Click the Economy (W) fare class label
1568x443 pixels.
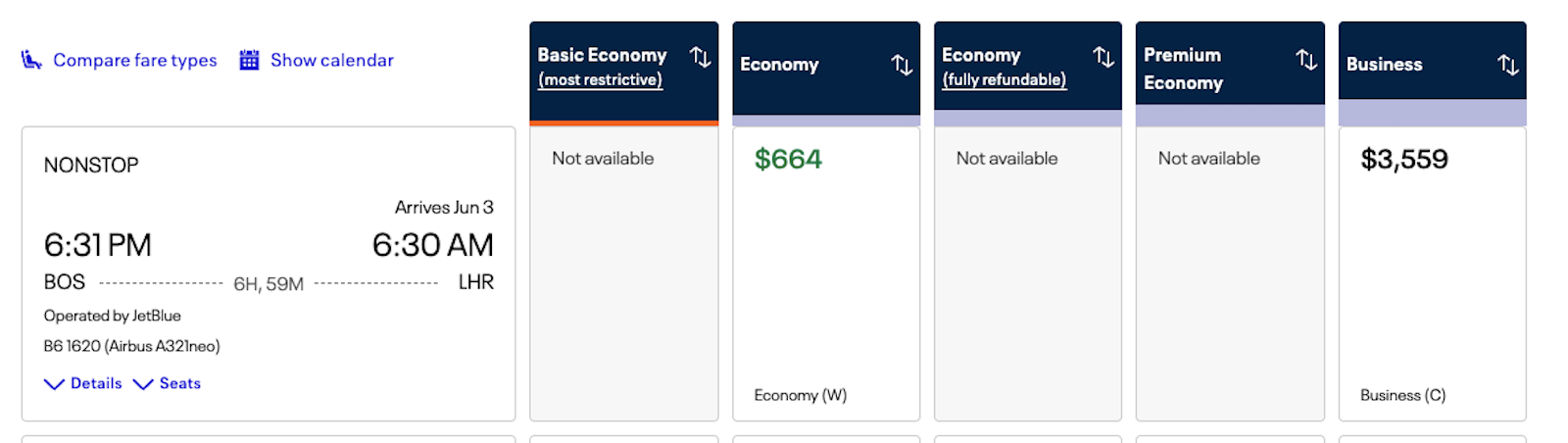coord(800,396)
